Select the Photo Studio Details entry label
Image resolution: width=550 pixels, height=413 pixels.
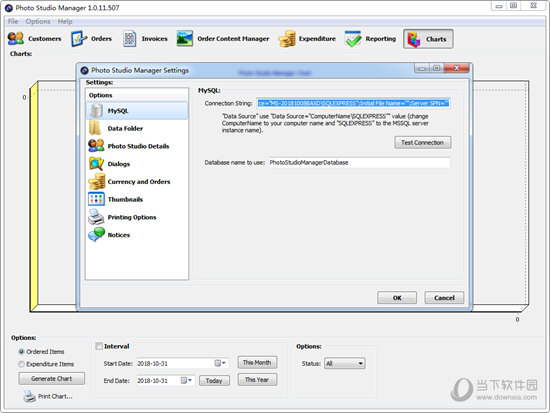click(x=138, y=146)
